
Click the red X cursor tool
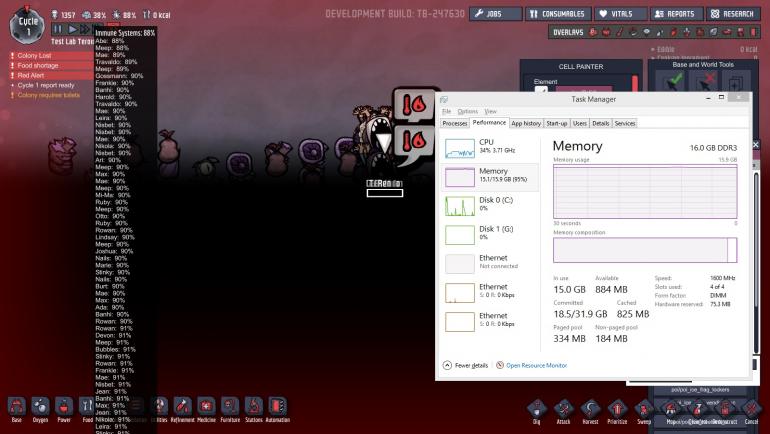[x=705, y=82]
